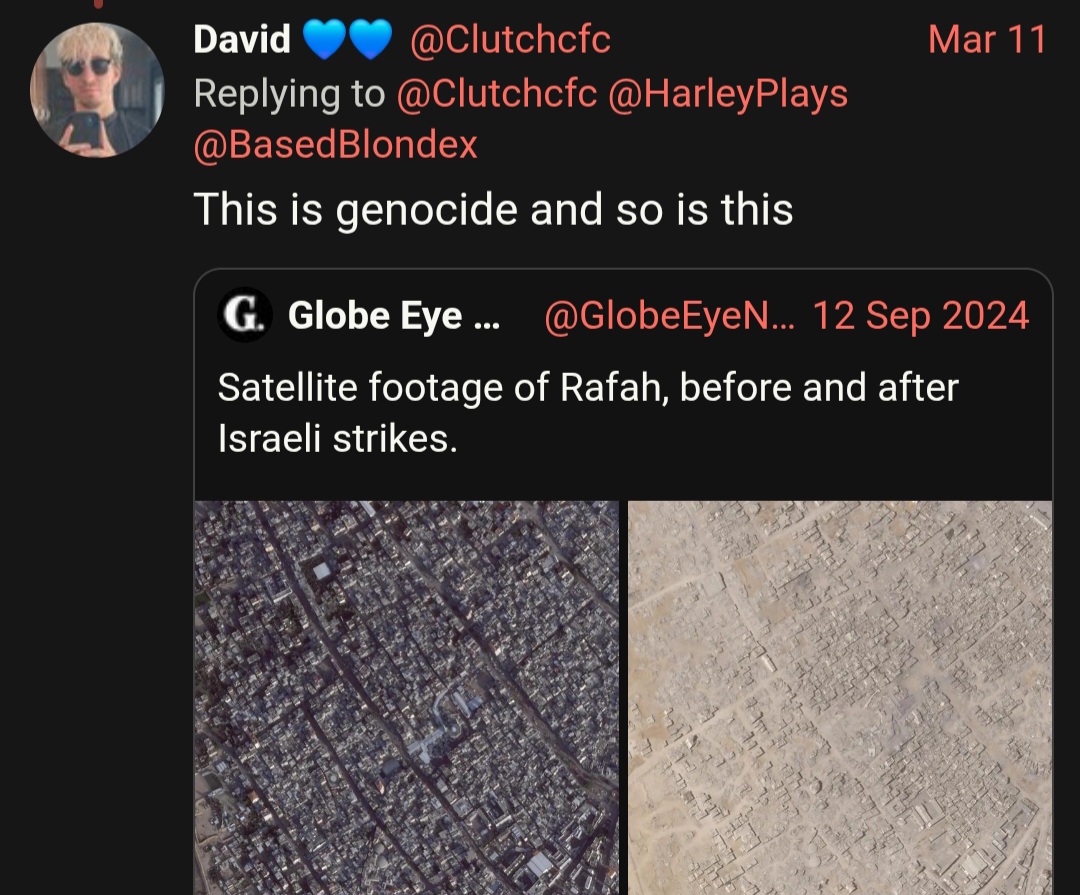View the right after-strikes satellite image
Image resolution: width=1080 pixels, height=895 pixels.
point(840,697)
